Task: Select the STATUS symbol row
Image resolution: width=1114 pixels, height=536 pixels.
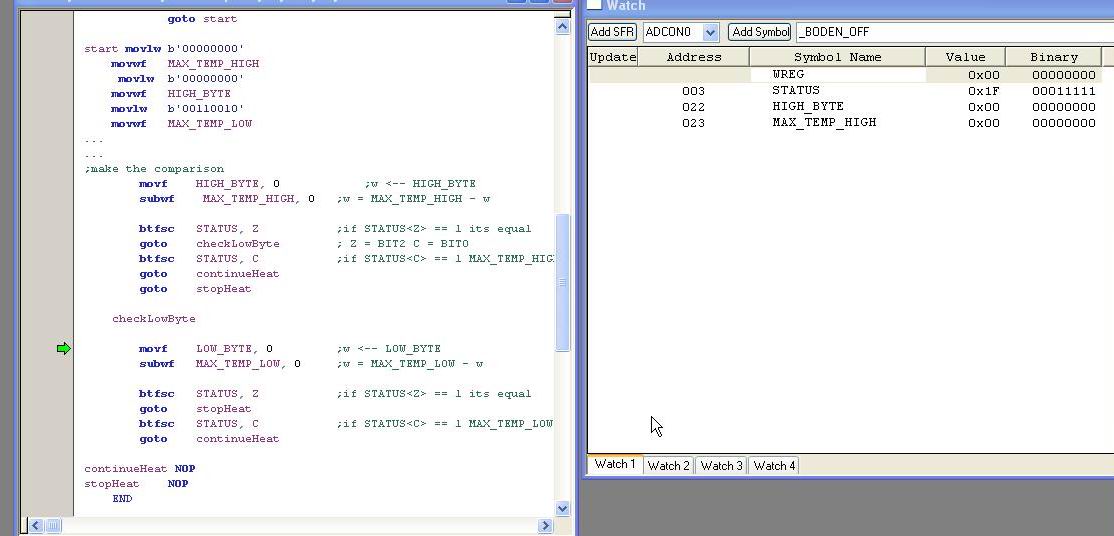Action: pyautogui.click(x=845, y=91)
